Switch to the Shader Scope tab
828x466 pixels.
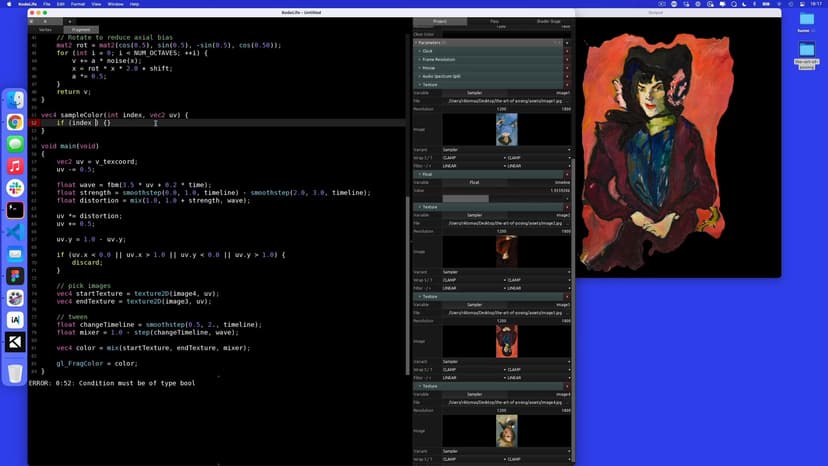click(548, 21)
